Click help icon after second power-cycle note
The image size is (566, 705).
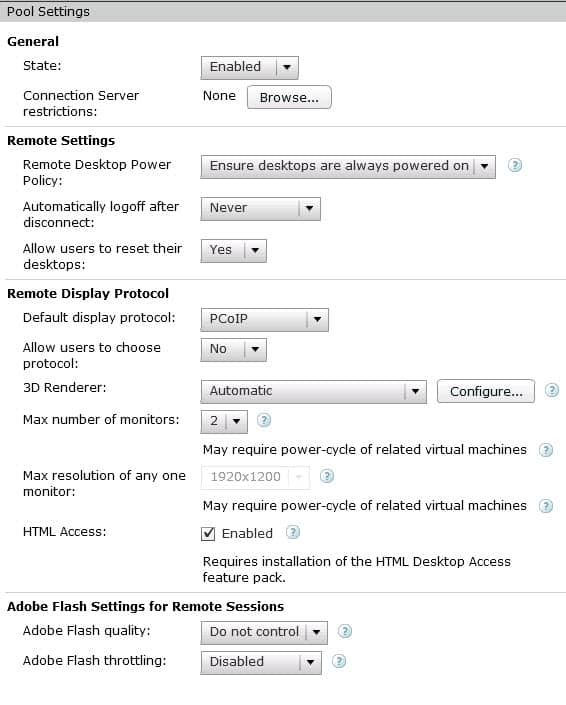click(x=546, y=506)
